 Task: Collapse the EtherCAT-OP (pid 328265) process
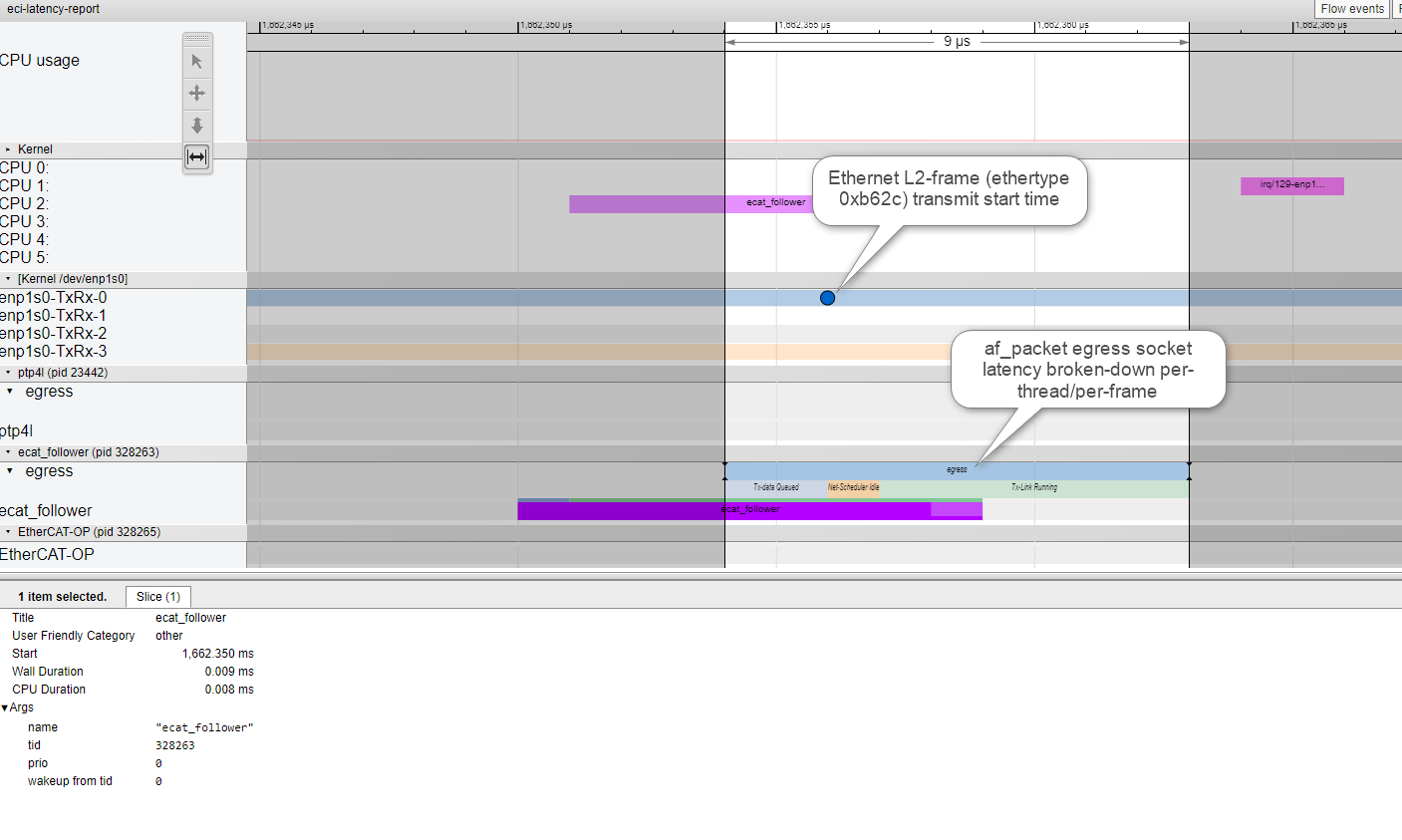tap(8, 532)
